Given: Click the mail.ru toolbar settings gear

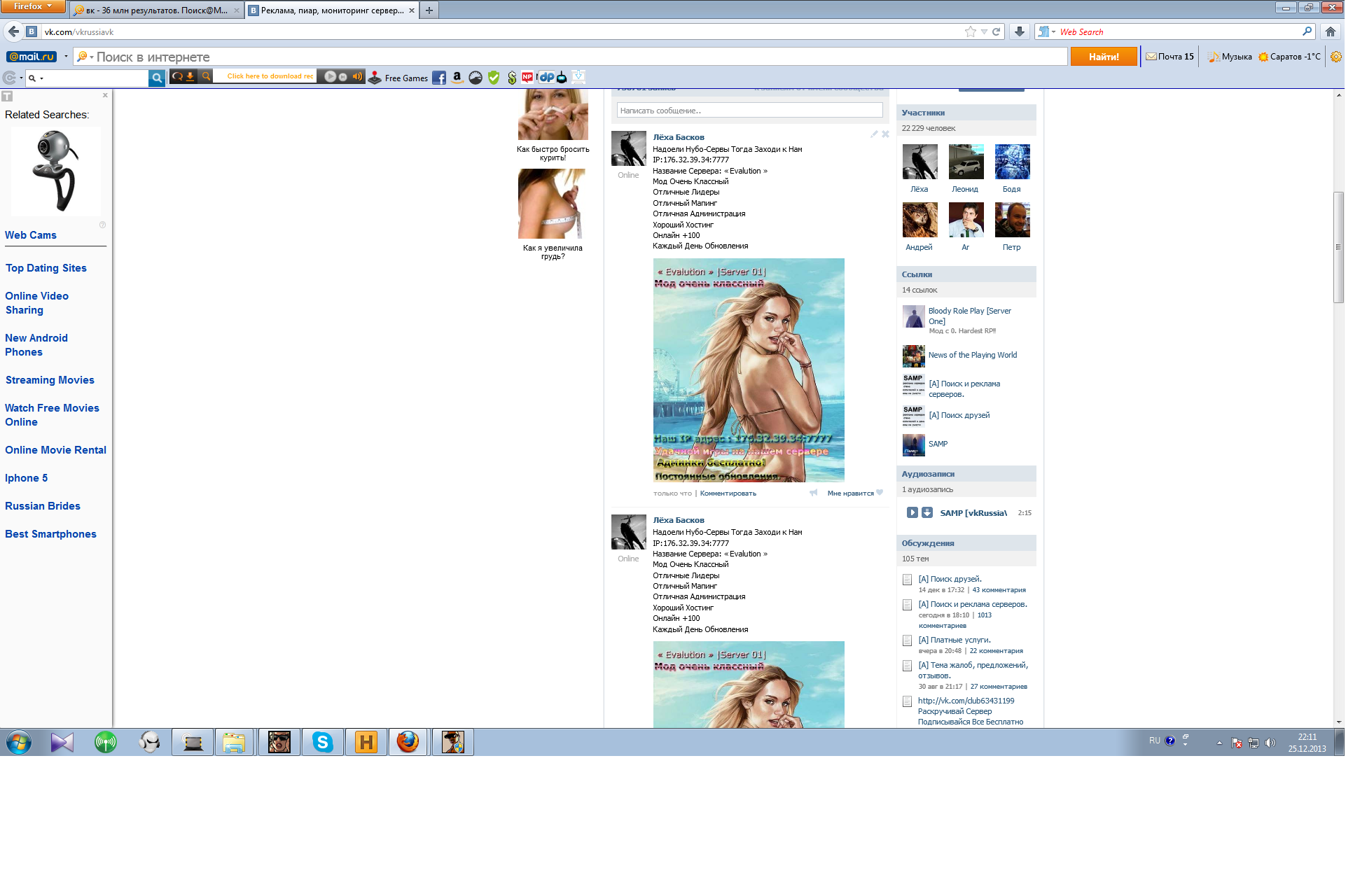Looking at the screenshot, I should tap(1336, 57).
